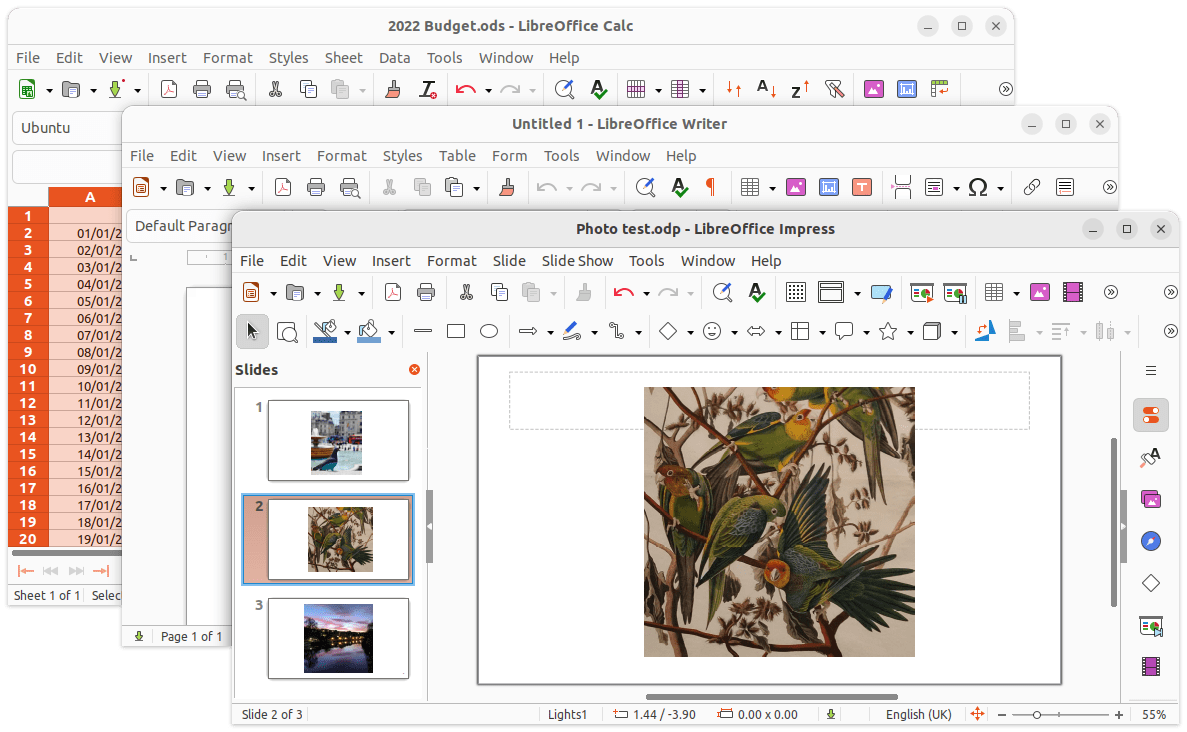Toggle Clone Formatting brush in Calc toolbar
Image resolution: width=1187 pixels, height=732 pixels.
(393, 89)
